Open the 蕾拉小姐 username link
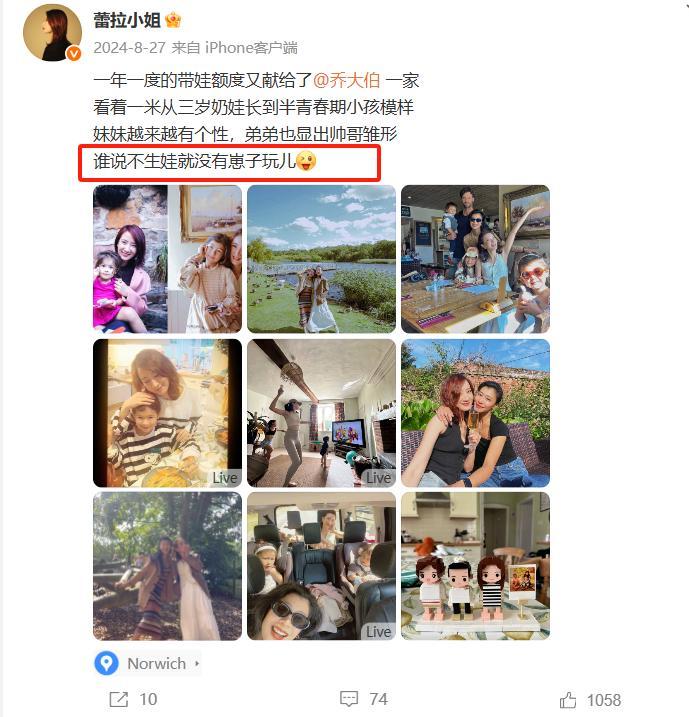 click(127, 20)
